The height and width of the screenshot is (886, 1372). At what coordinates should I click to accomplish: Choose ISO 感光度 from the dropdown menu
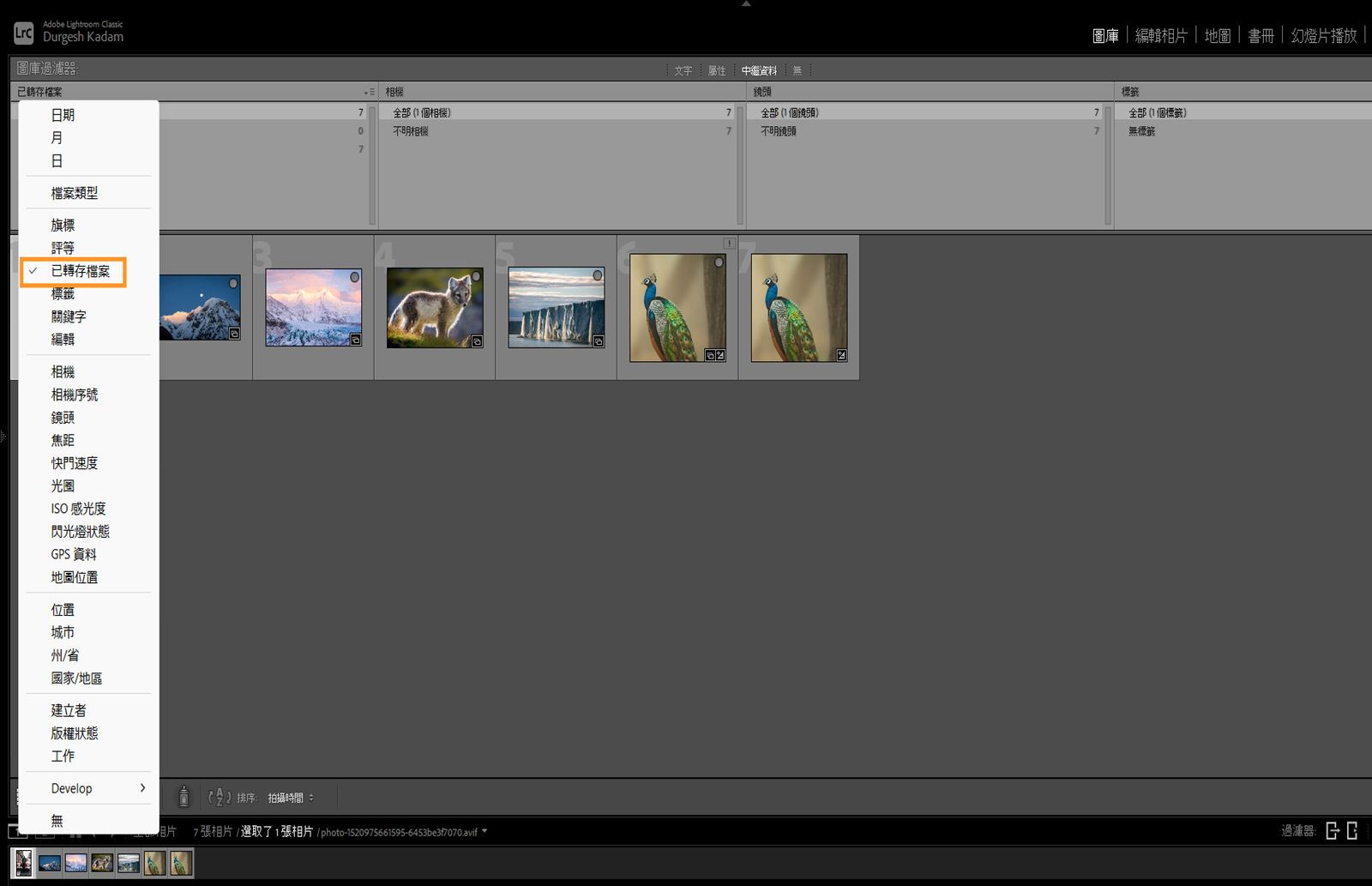78,509
